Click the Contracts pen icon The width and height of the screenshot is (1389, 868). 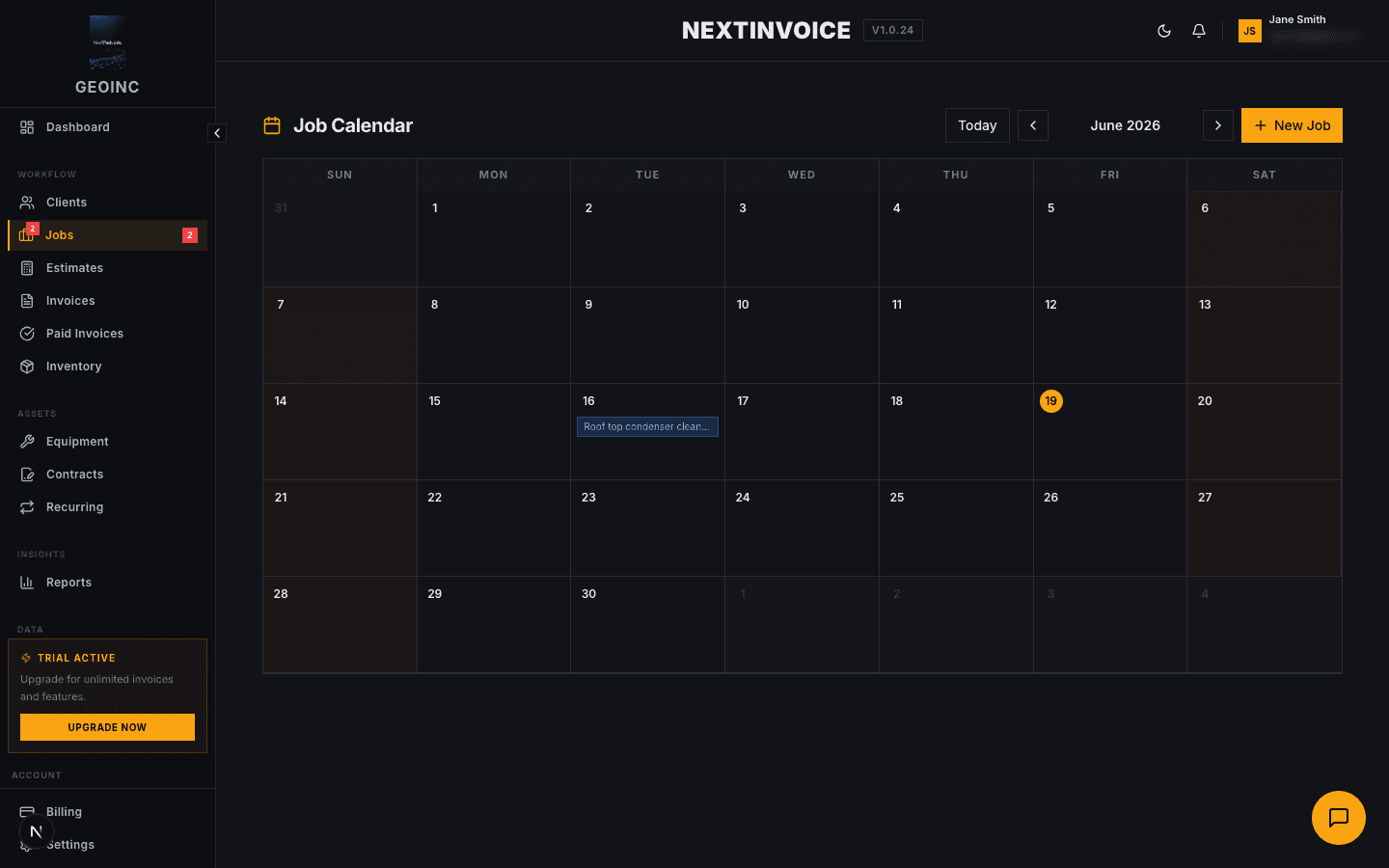click(x=27, y=475)
